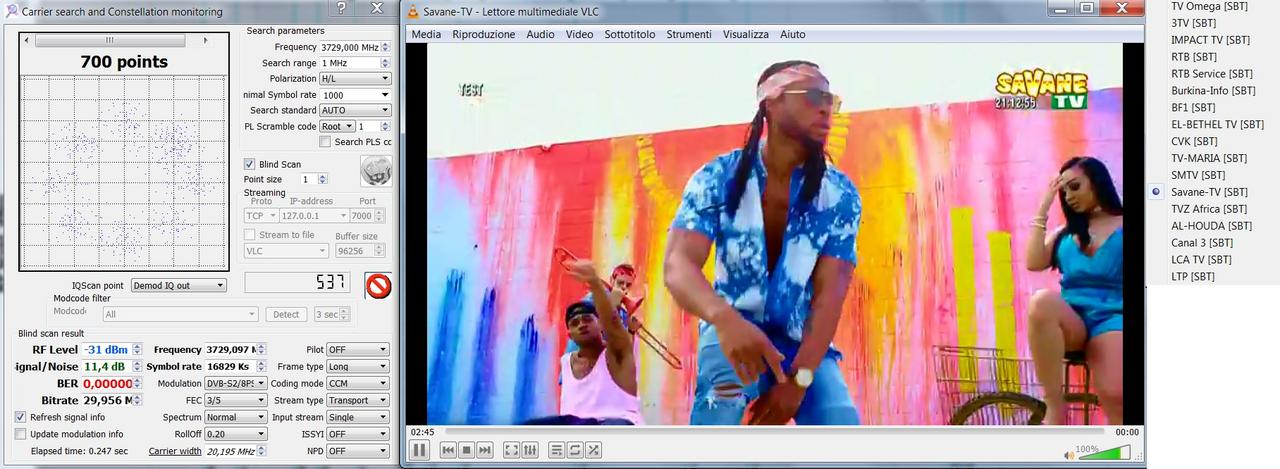Toggle VLC shuffle mode
This screenshot has width=1280, height=469.
click(593, 450)
